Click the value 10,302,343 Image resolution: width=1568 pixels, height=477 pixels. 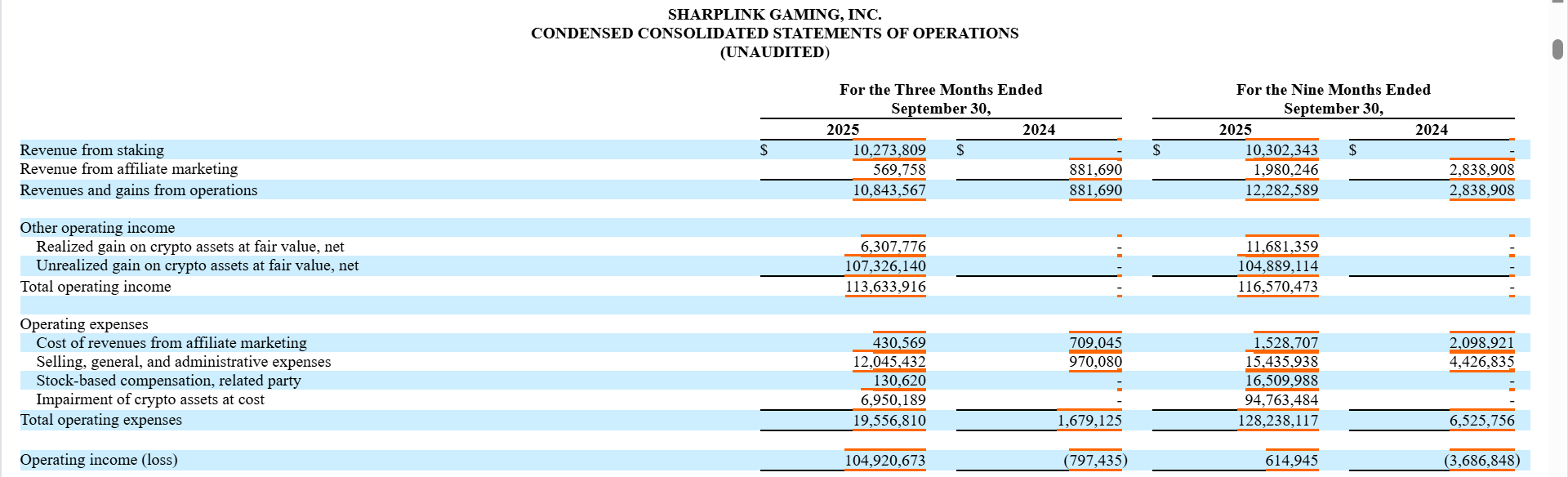pos(1281,150)
